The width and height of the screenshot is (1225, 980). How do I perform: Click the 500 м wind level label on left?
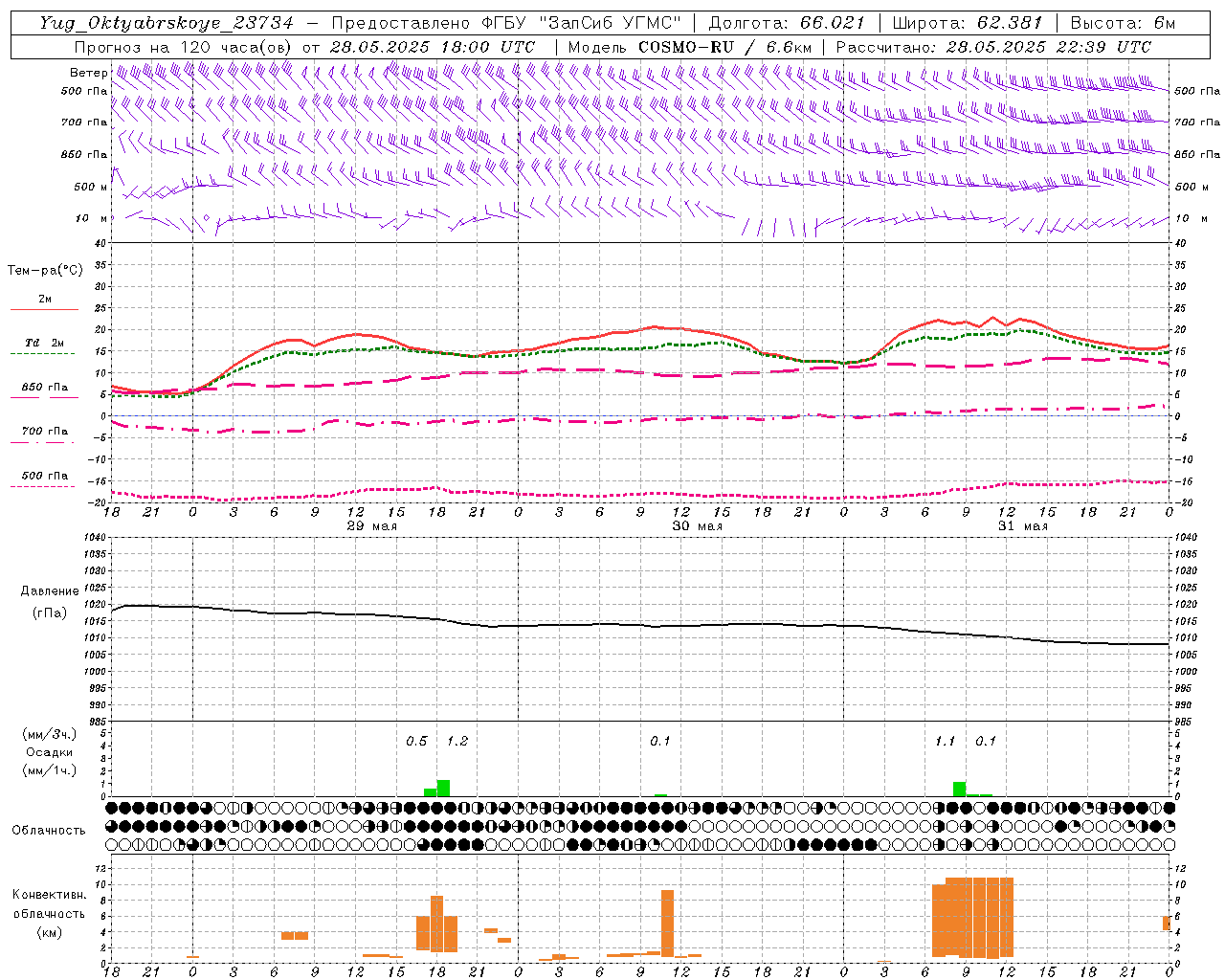(91, 187)
